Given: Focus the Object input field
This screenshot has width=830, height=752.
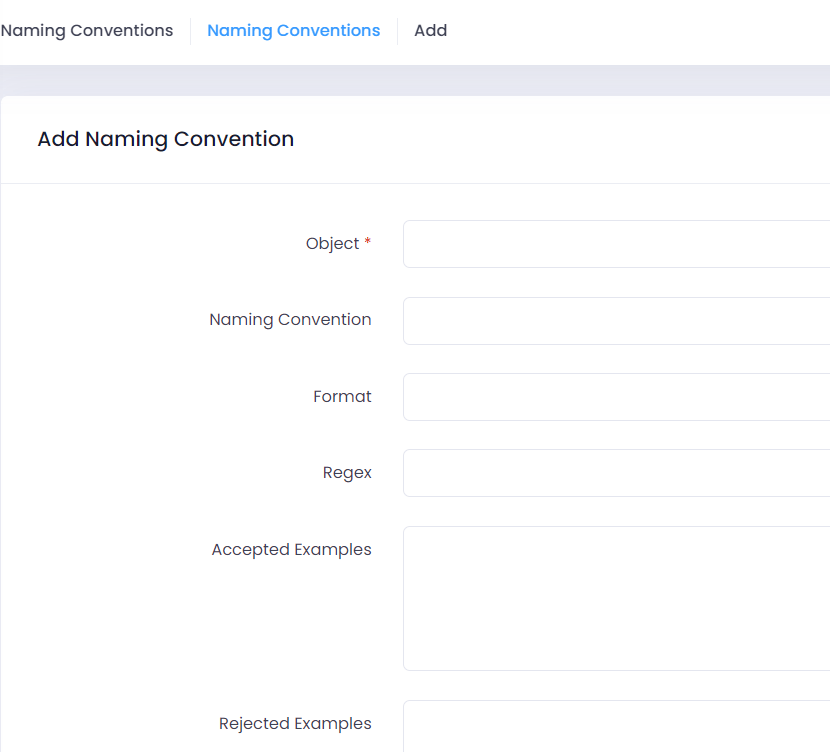Looking at the screenshot, I should point(616,244).
